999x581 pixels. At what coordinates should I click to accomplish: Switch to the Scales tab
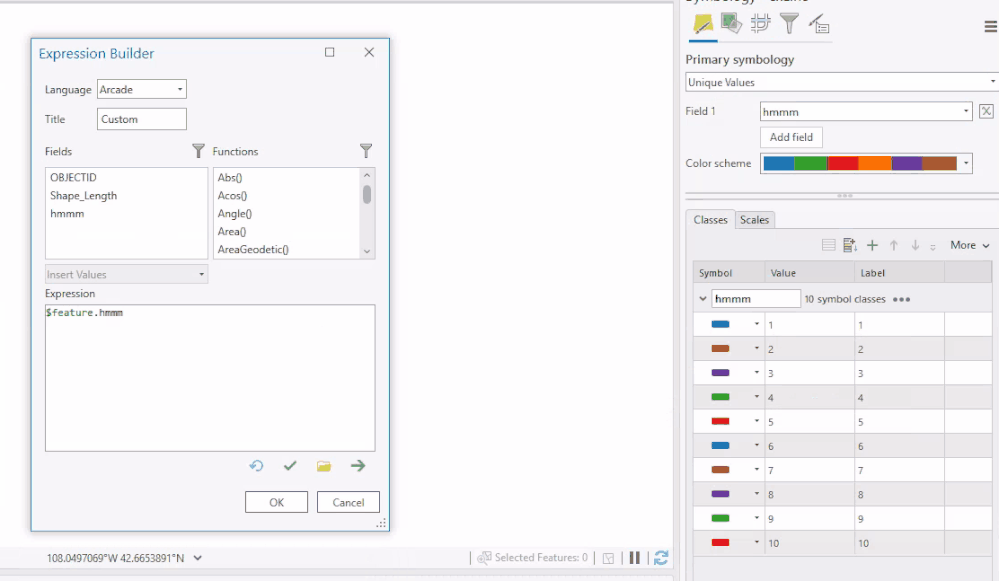pyautogui.click(x=754, y=220)
